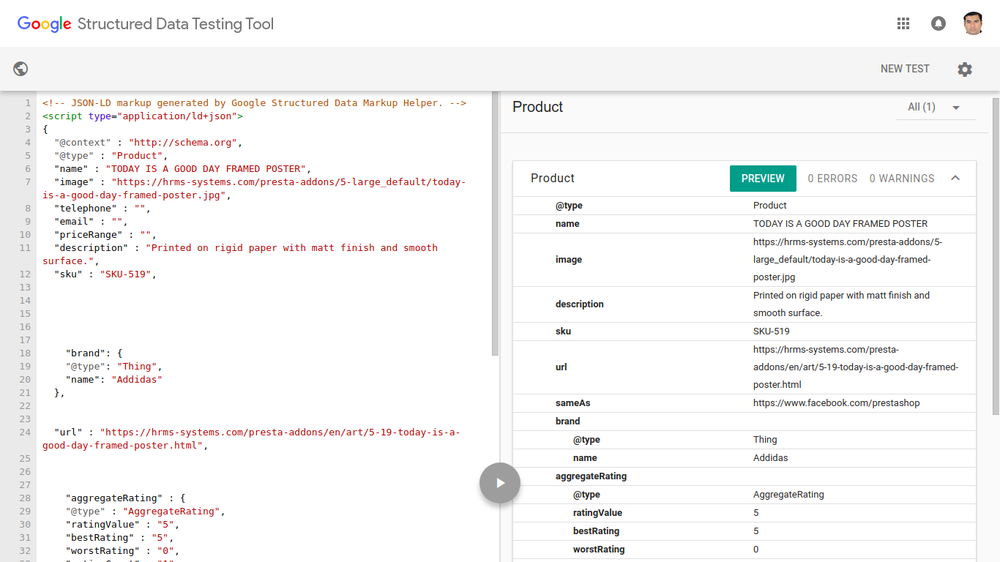Click the code editor vertical scrollbar
Screen dimensions: 1000x562
click(495, 224)
